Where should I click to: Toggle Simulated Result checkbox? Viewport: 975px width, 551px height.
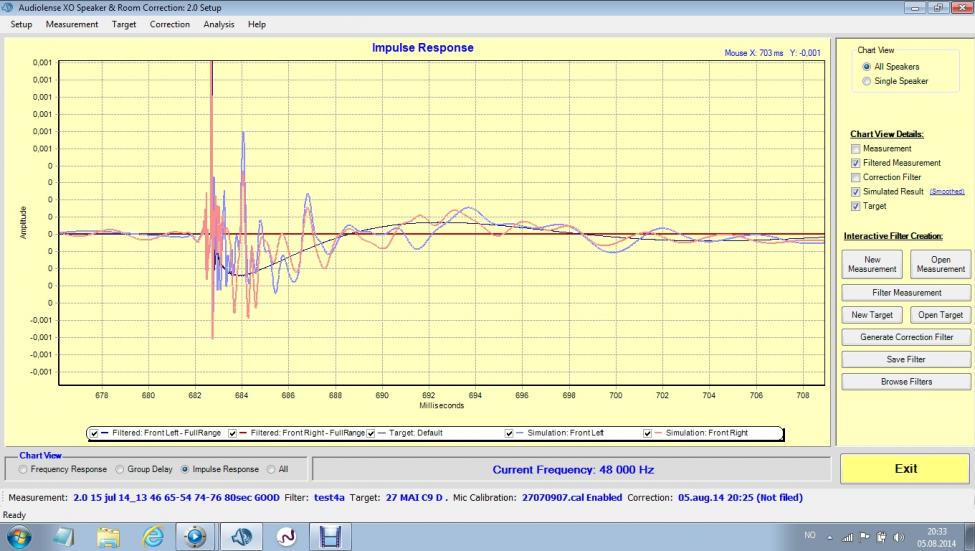tap(856, 192)
